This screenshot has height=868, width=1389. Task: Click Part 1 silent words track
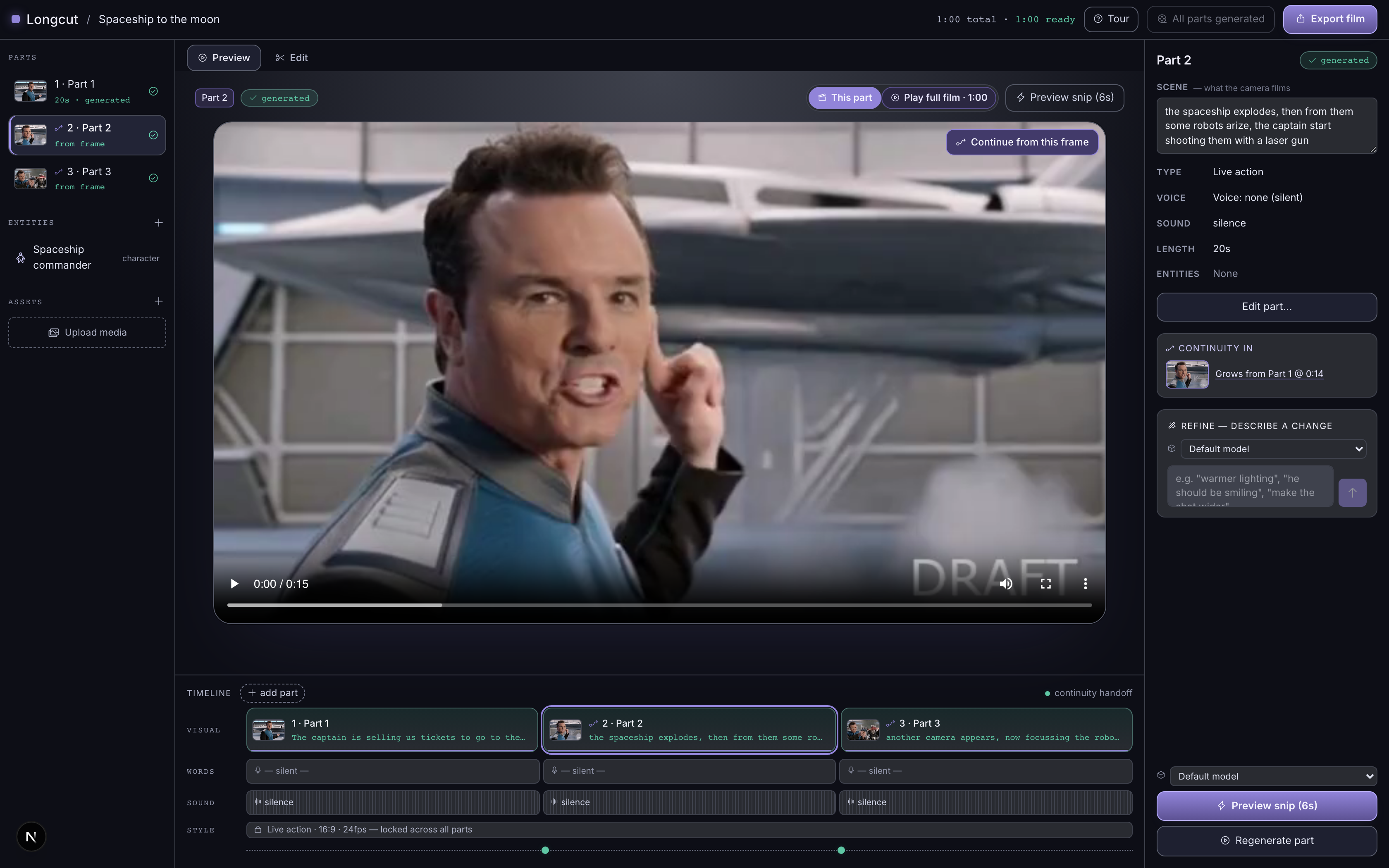point(393,771)
